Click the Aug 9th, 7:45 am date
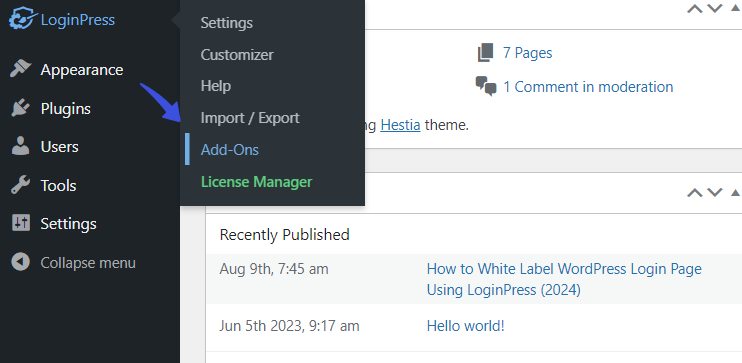The height and width of the screenshot is (363, 742). 274,269
